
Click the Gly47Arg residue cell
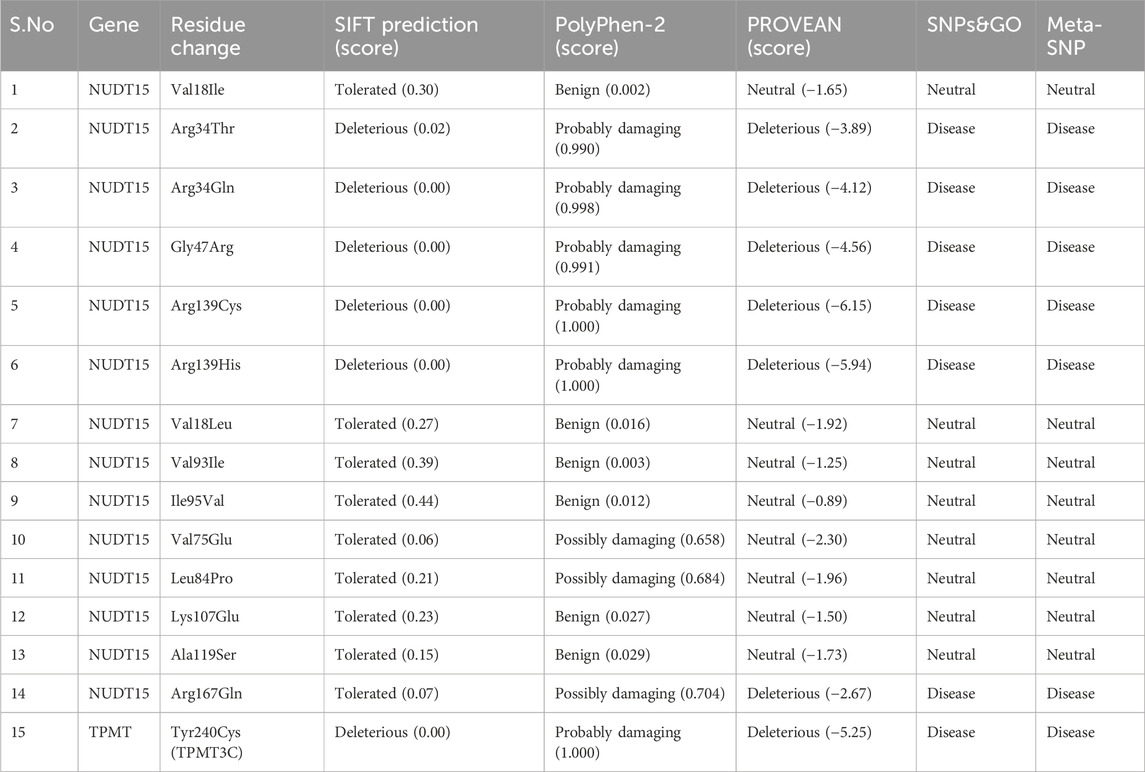click(205, 247)
